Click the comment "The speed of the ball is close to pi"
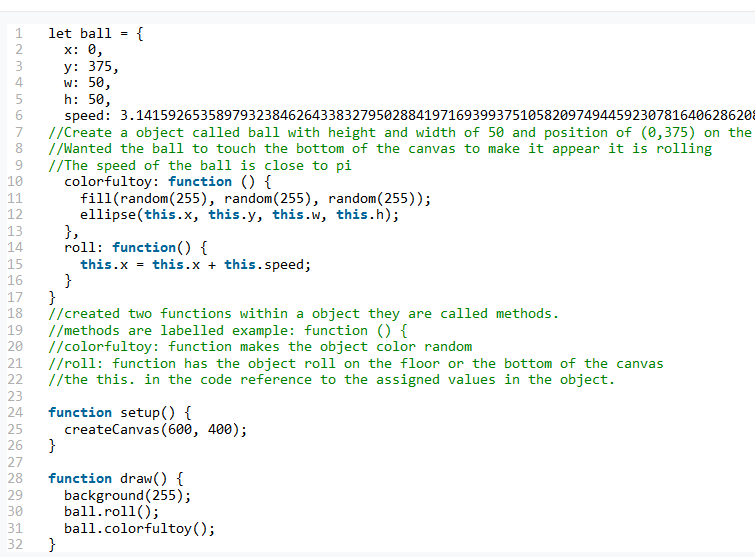This screenshot has width=755, height=557. click(195, 165)
